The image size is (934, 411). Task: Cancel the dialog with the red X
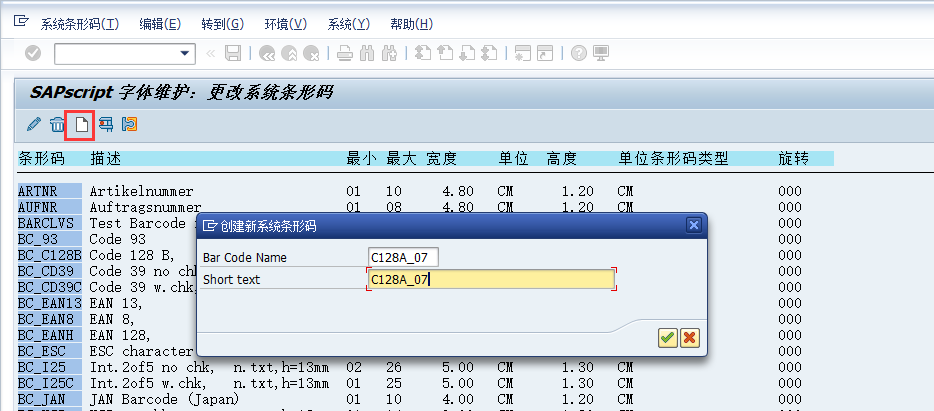point(690,338)
